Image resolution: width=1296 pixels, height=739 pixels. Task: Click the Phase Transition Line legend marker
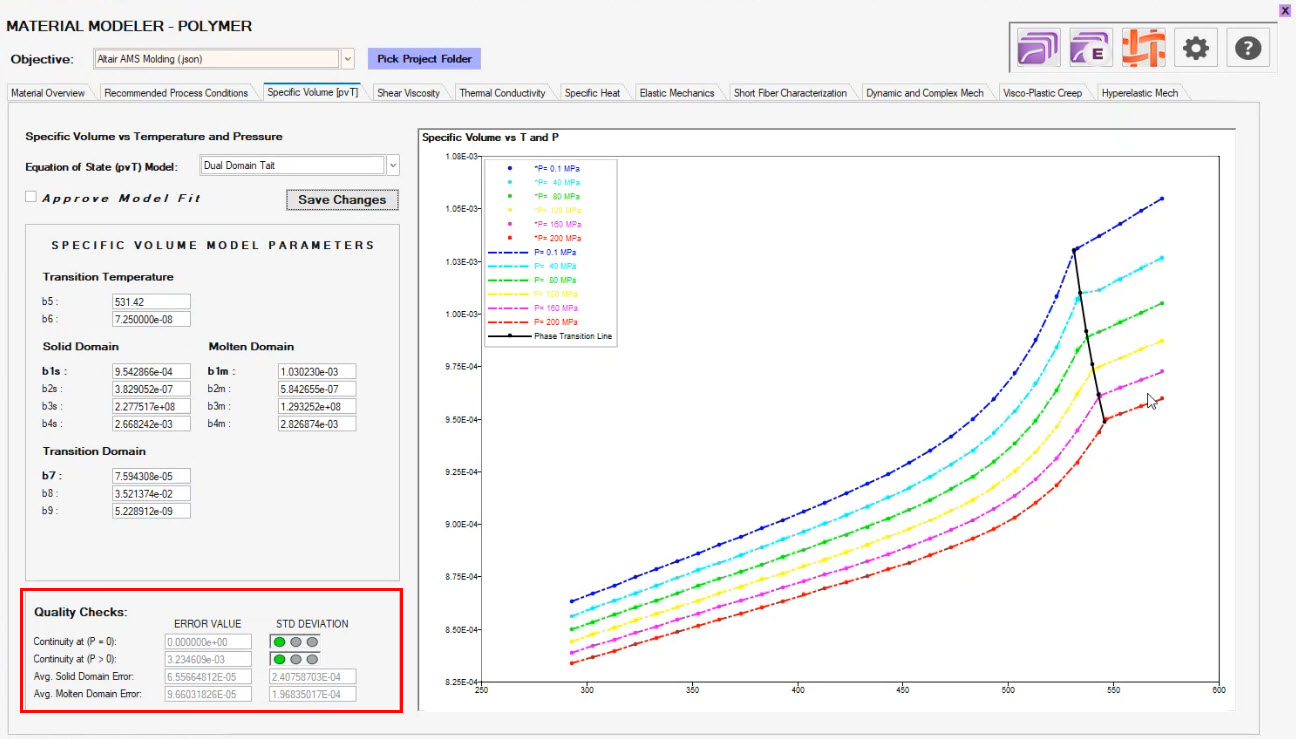(x=510, y=337)
